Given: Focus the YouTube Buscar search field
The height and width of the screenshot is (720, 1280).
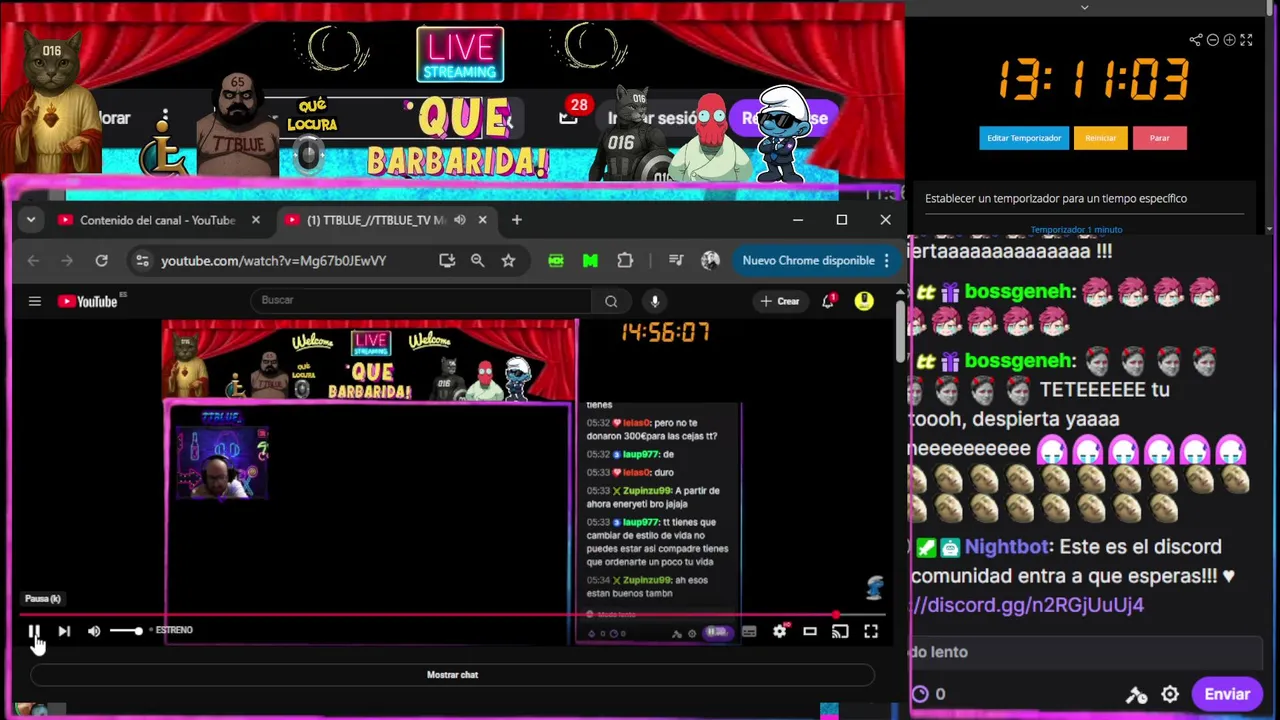Looking at the screenshot, I should 420,300.
